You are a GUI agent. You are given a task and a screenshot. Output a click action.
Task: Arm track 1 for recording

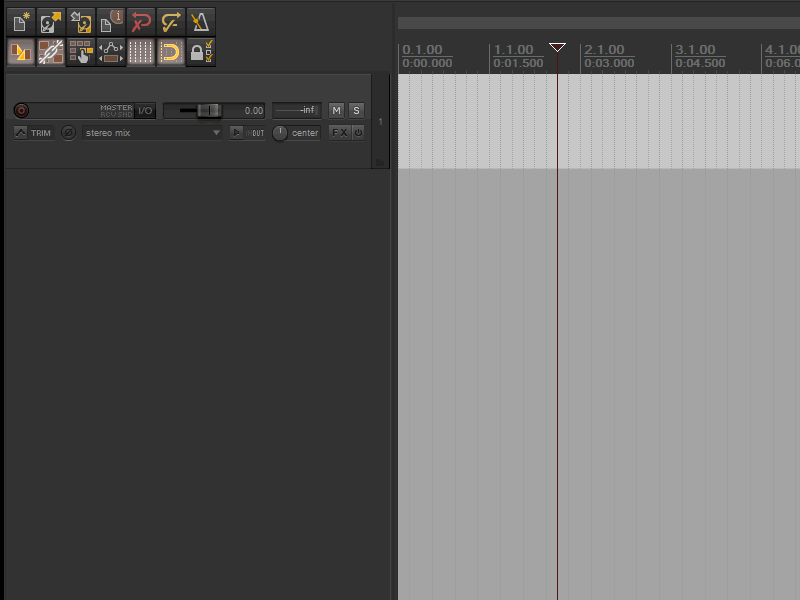coord(21,110)
